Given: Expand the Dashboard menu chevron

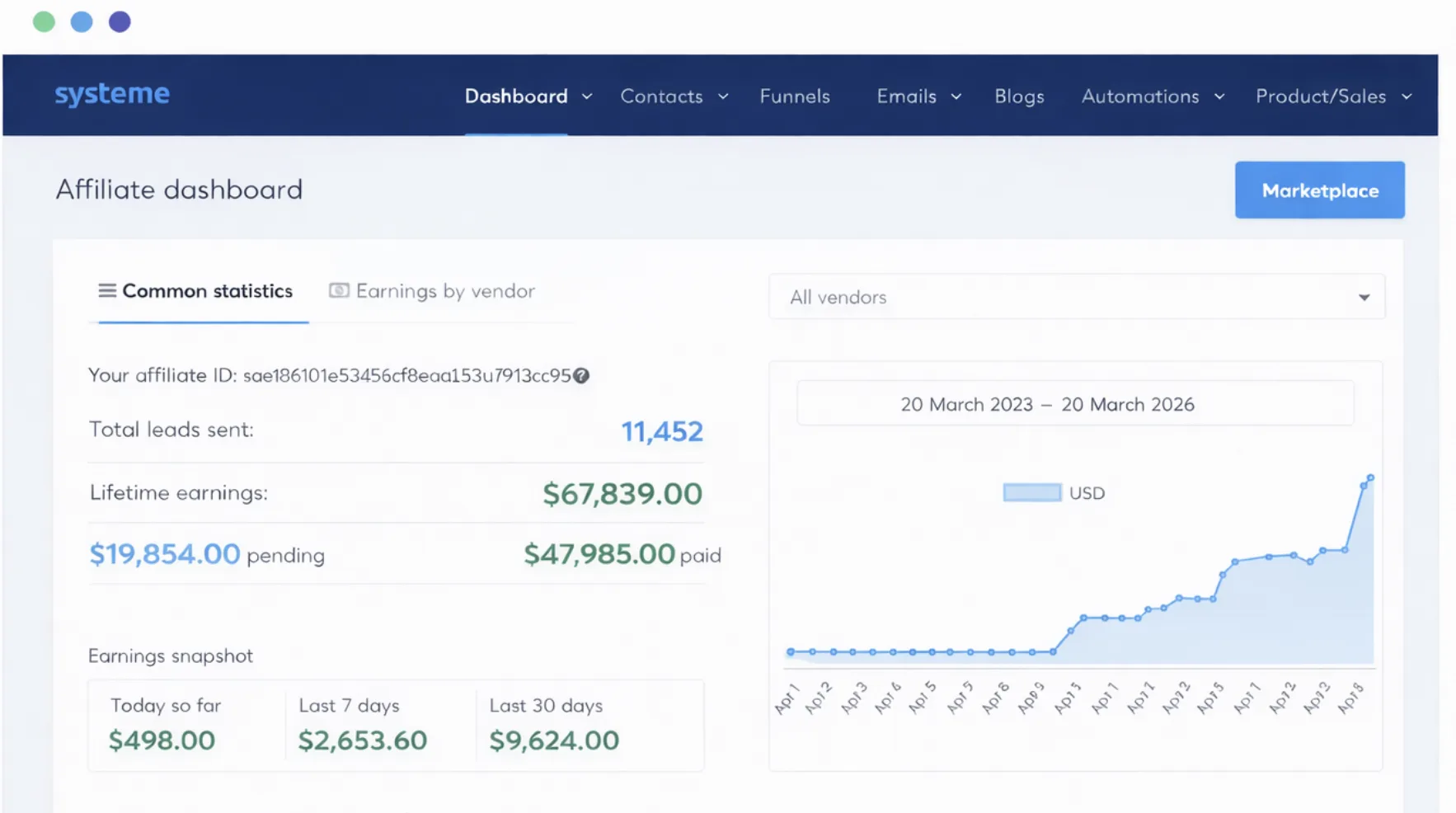Looking at the screenshot, I should [x=587, y=96].
